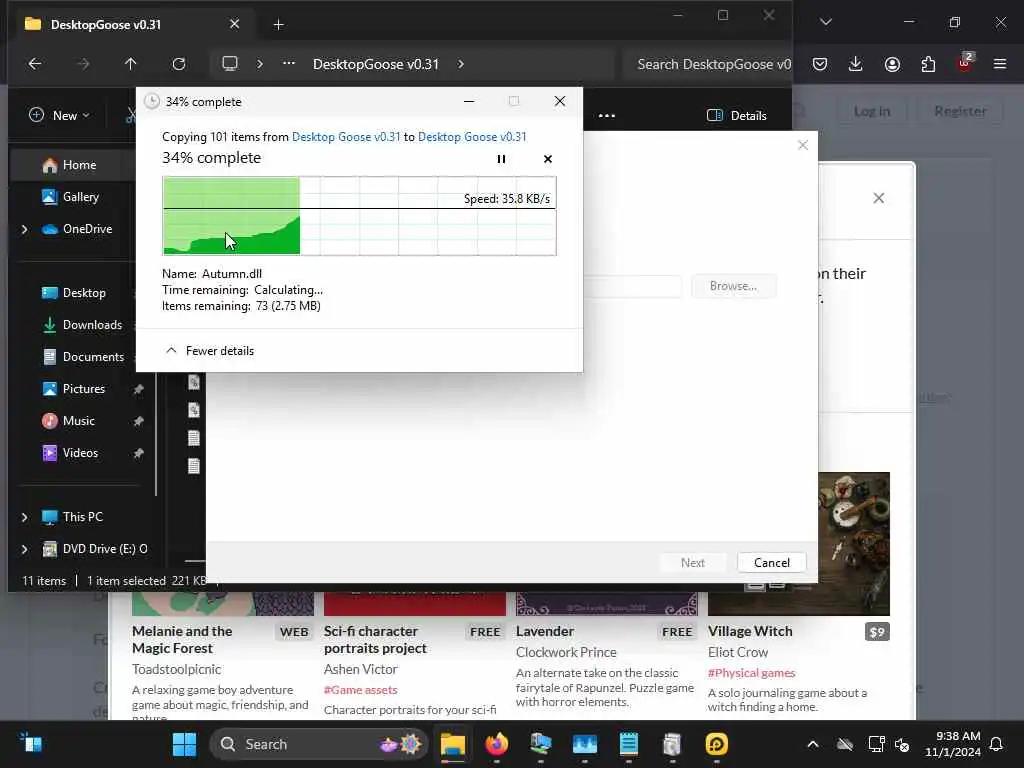Show hidden system tray icons
Screen dimensions: 1024x768
[812, 744]
